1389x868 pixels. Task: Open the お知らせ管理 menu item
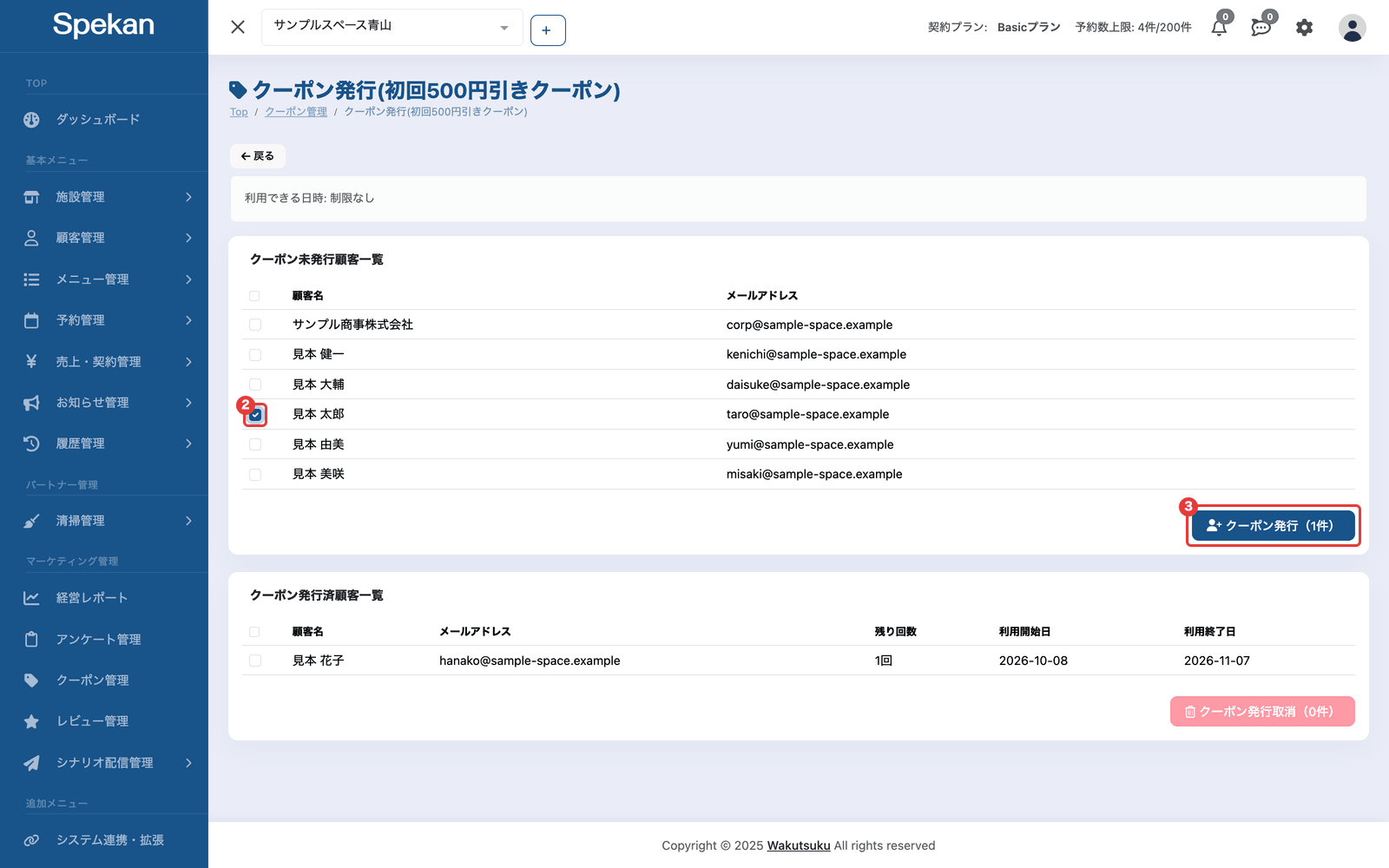point(104,403)
